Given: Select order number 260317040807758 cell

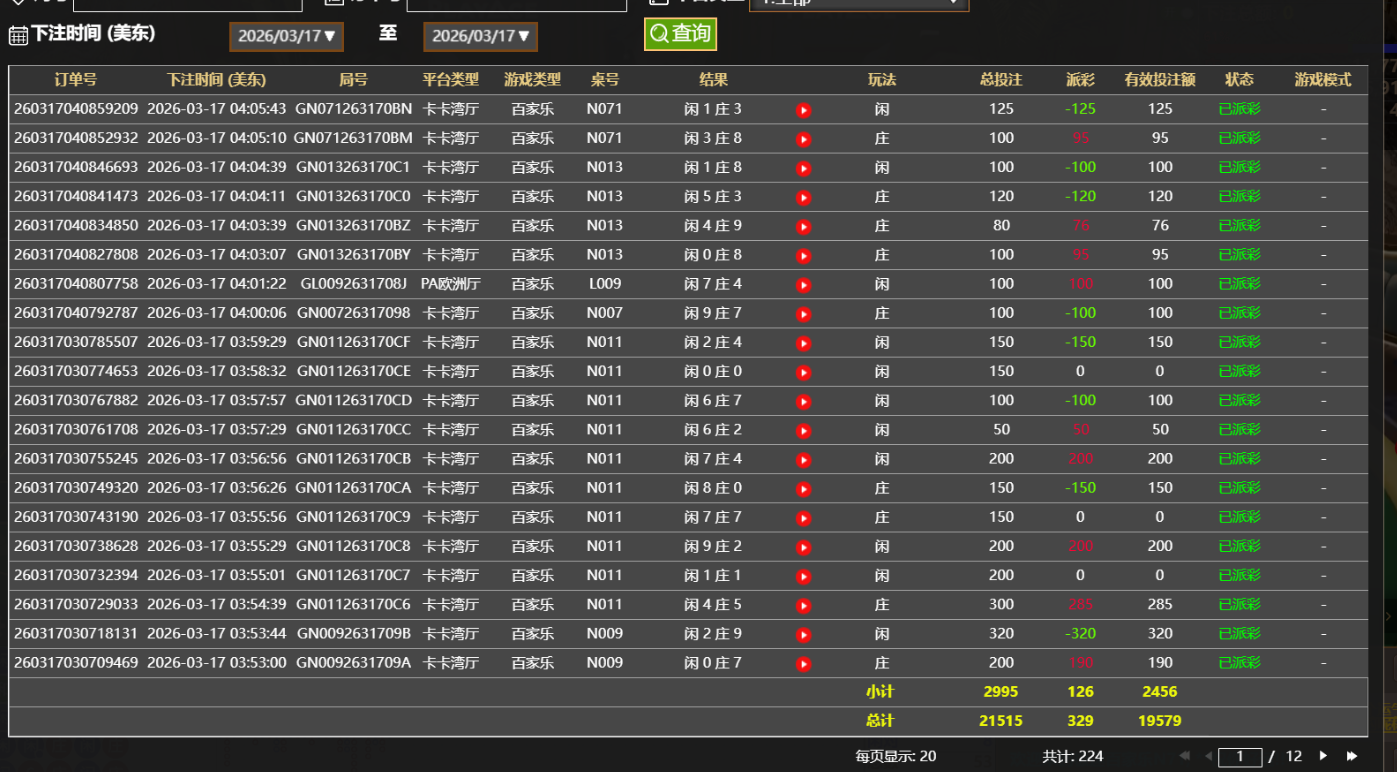Looking at the screenshot, I should click(x=76, y=284).
